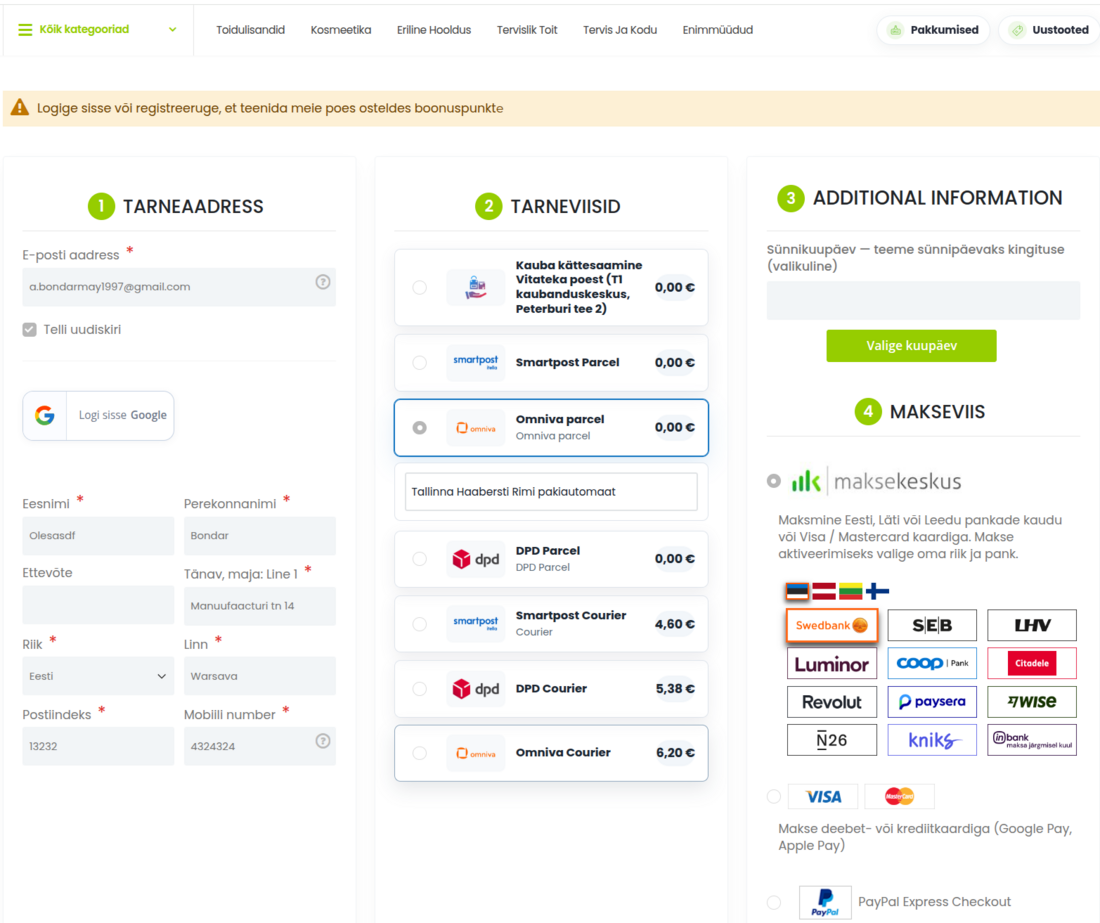Click the Postiindeks input field
The image size is (1100, 923).
pos(98,746)
